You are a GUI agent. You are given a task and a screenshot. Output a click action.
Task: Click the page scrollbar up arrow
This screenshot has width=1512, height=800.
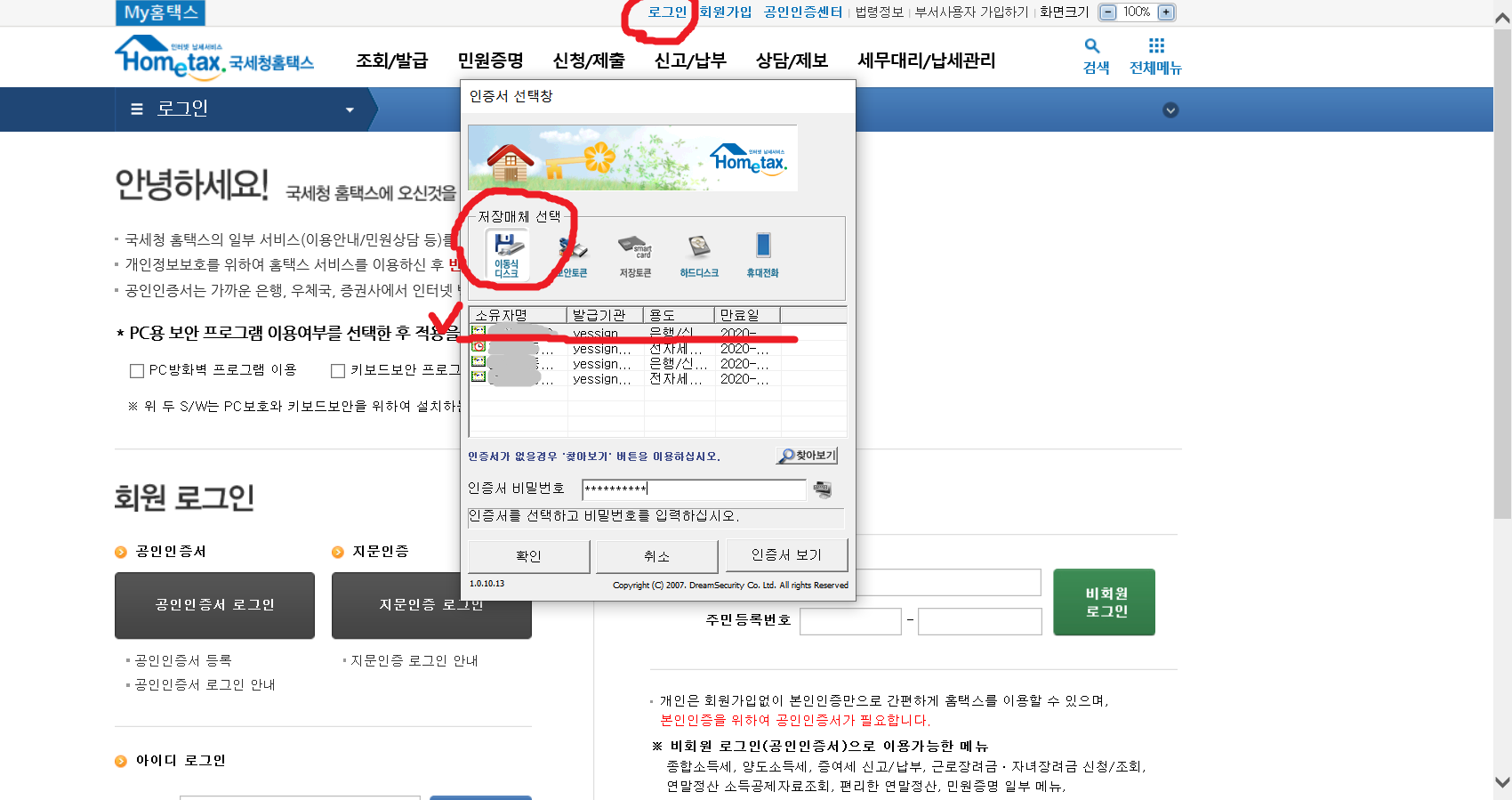coord(1502,16)
